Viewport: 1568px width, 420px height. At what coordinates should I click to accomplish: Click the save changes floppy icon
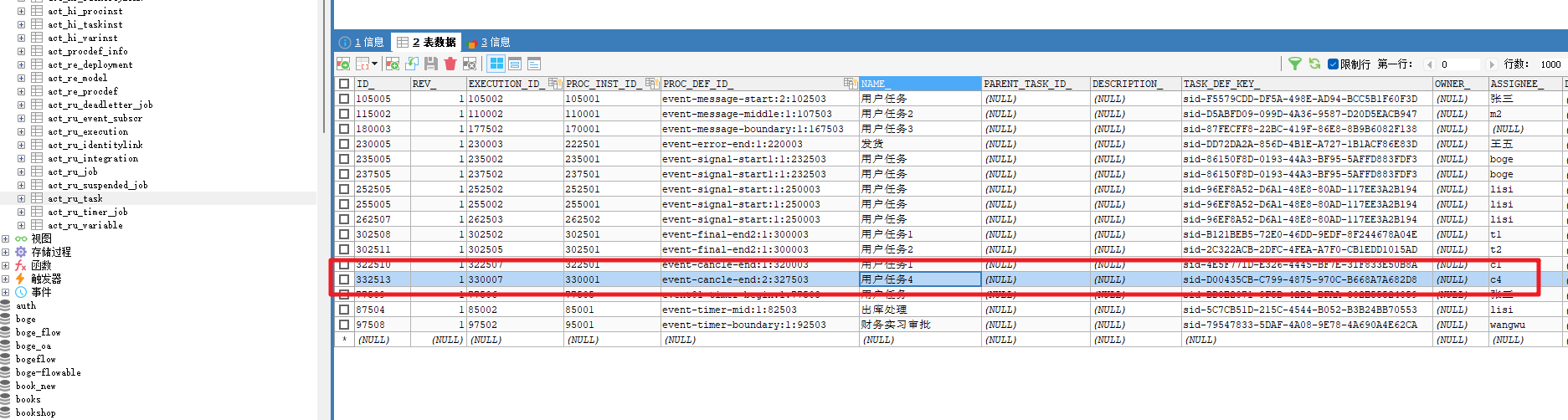click(431, 64)
